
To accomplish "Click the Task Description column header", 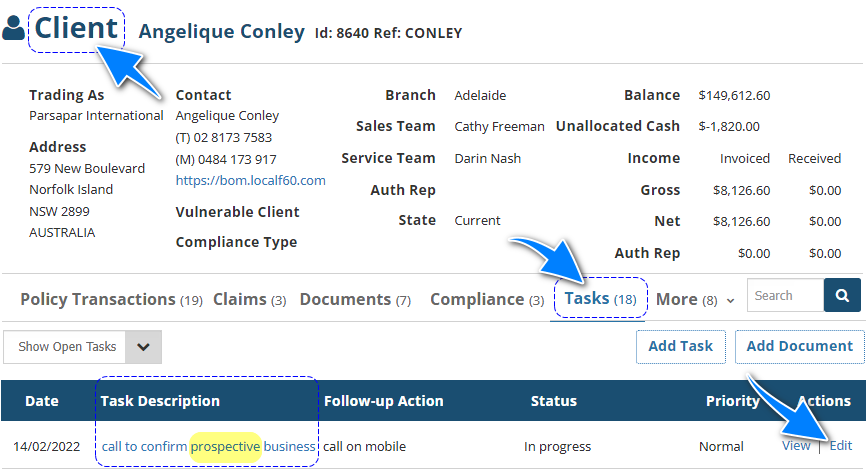I will click(x=160, y=401).
